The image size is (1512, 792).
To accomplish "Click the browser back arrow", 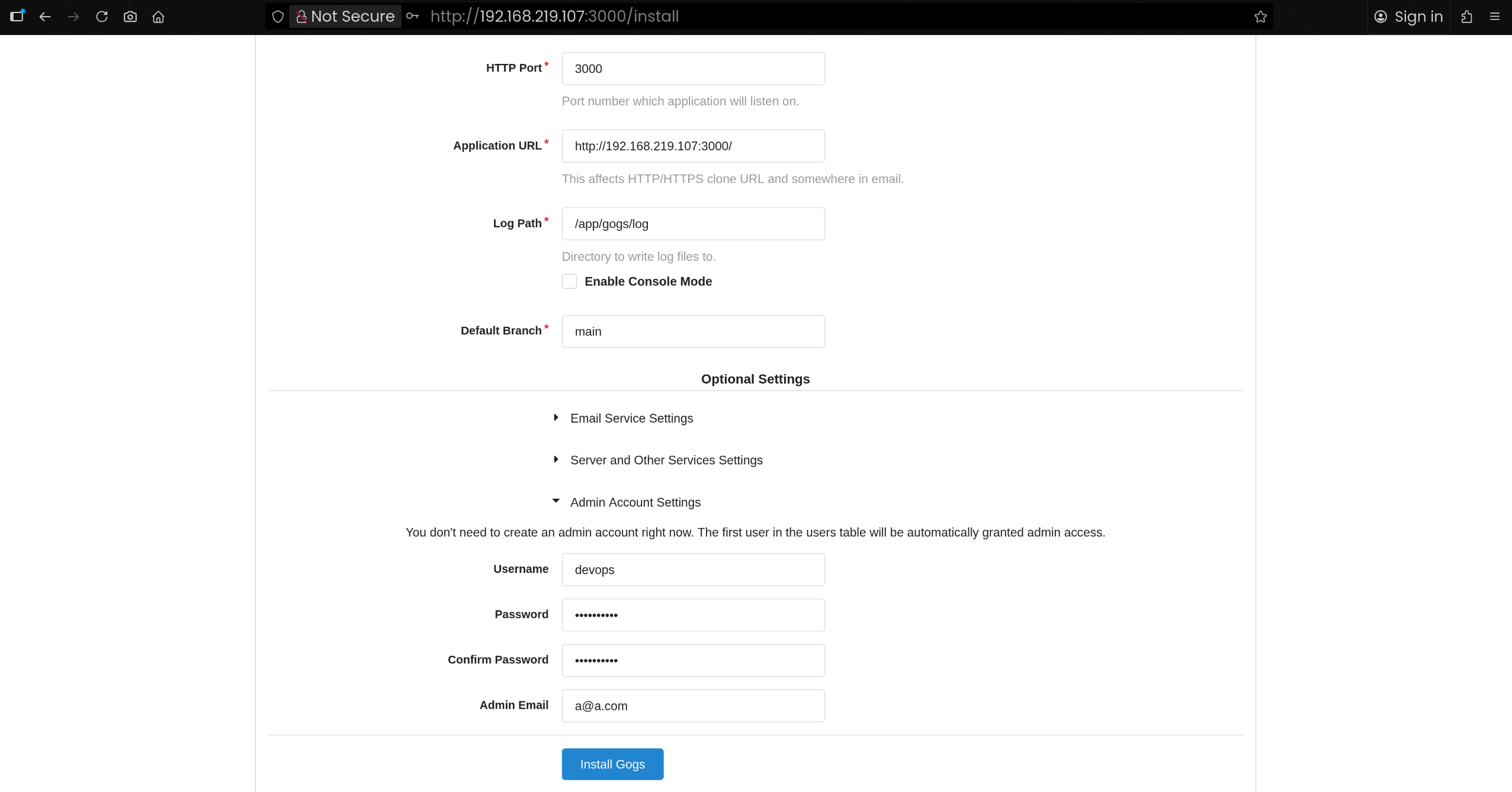I will [45, 17].
